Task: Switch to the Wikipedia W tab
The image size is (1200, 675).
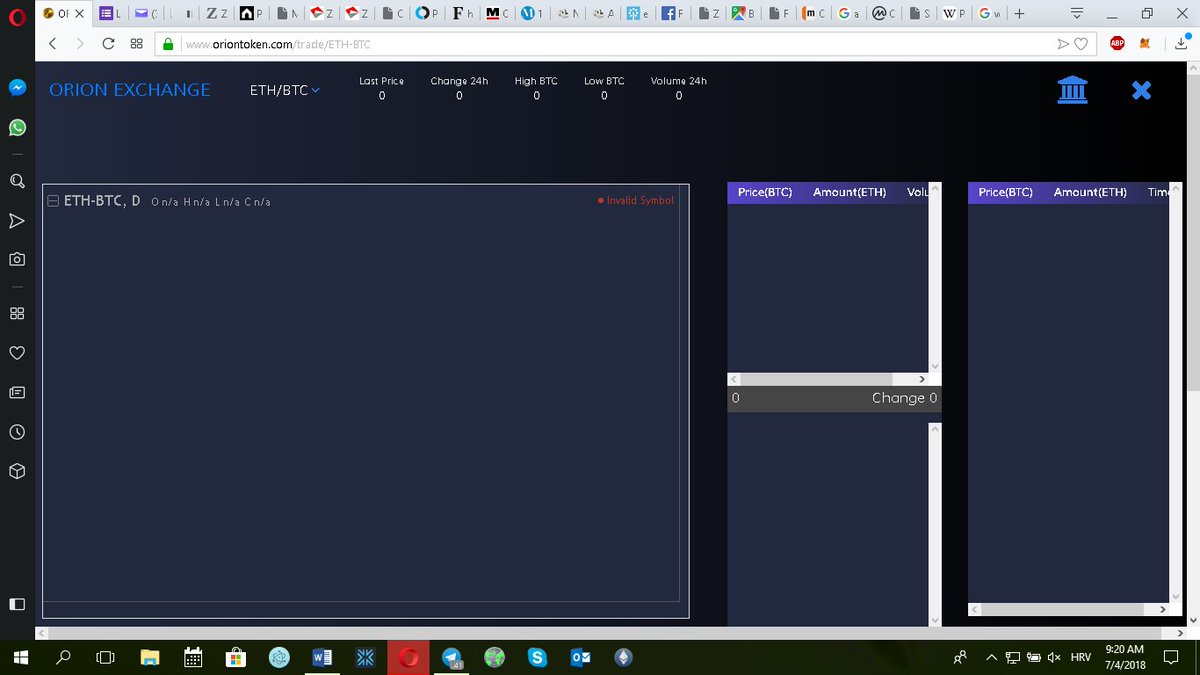Action: [955, 14]
